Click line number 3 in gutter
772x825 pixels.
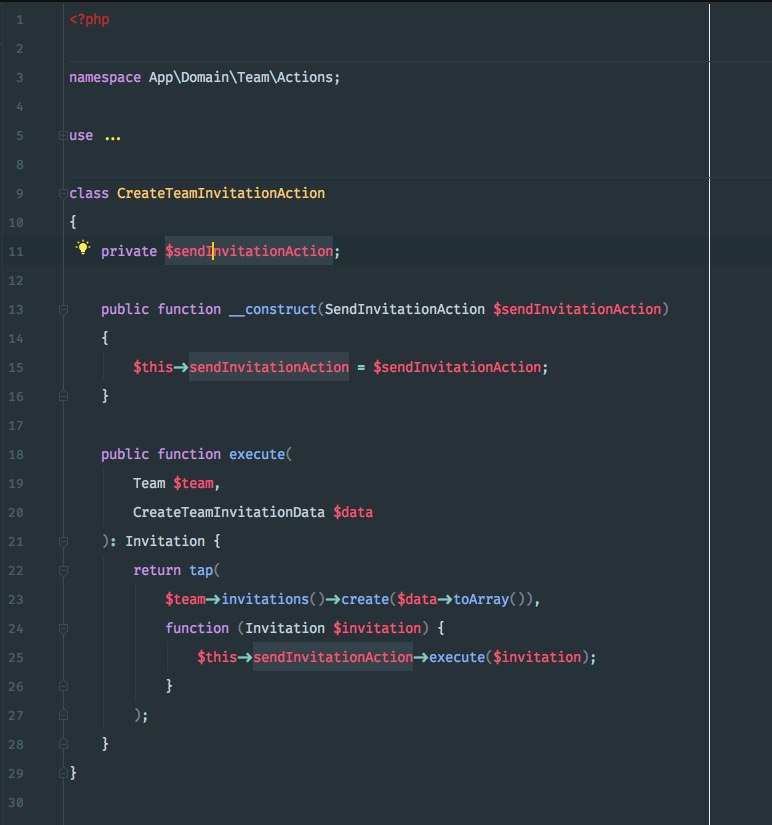(19, 78)
